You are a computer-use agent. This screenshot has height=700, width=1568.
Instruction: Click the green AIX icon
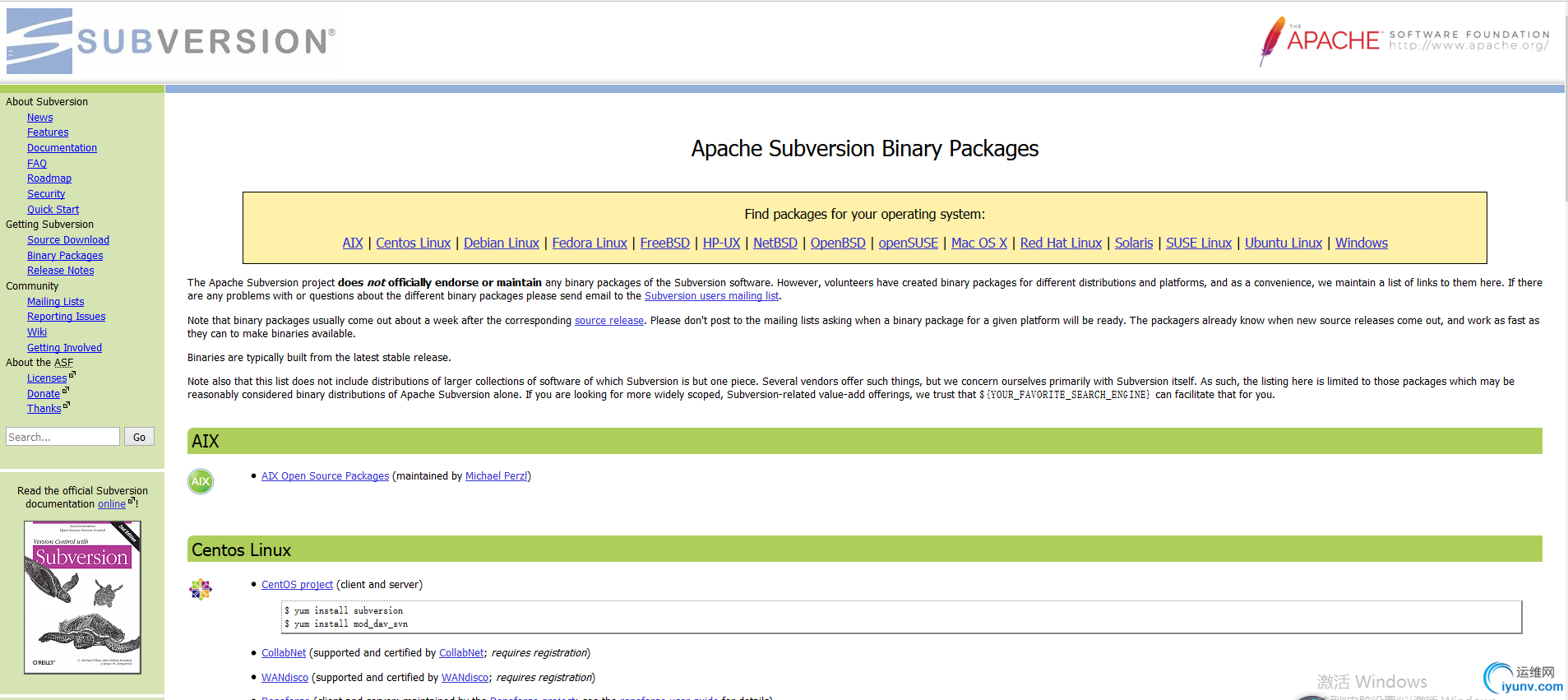[201, 481]
